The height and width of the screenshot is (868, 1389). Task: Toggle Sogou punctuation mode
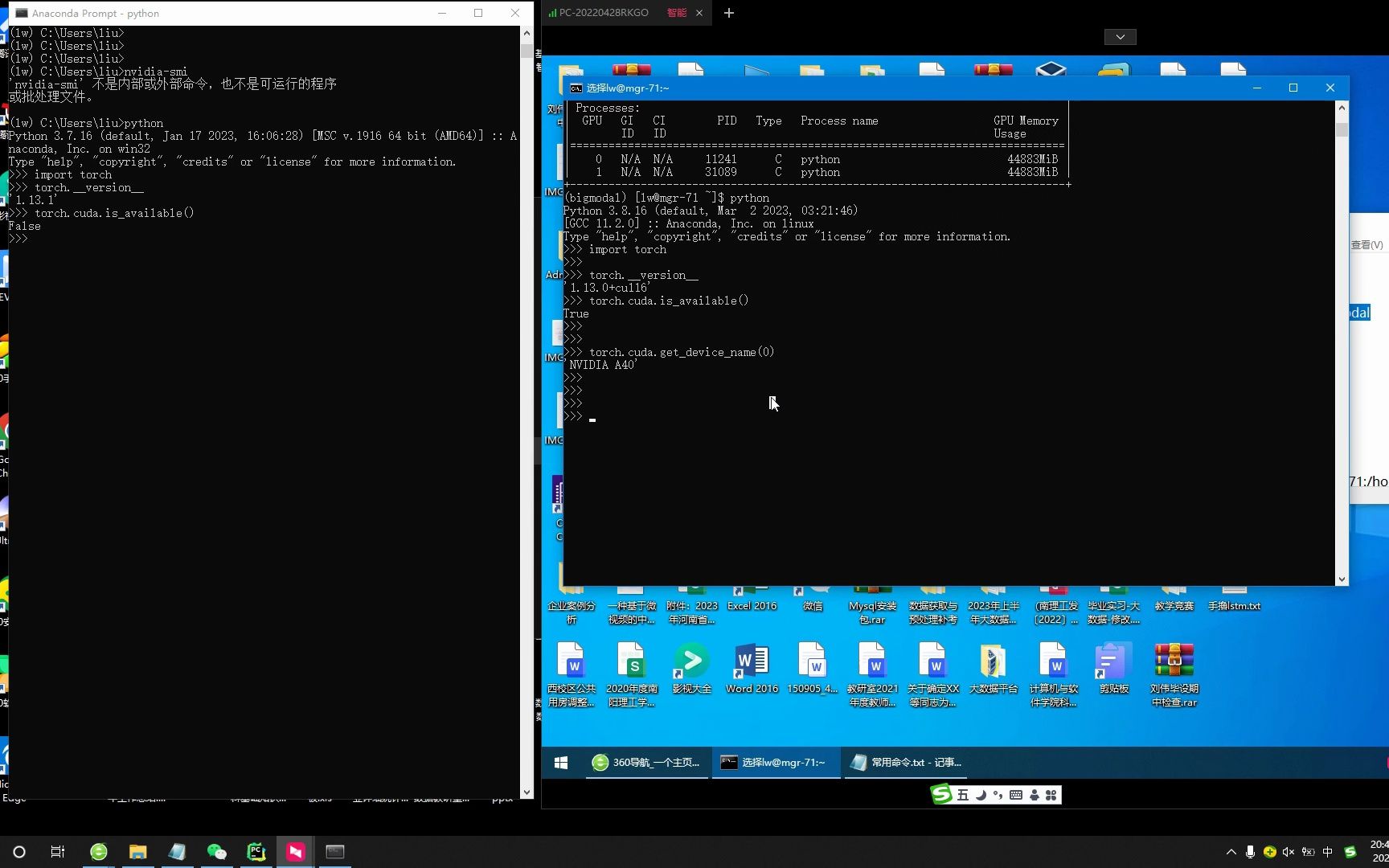pos(998,795)
